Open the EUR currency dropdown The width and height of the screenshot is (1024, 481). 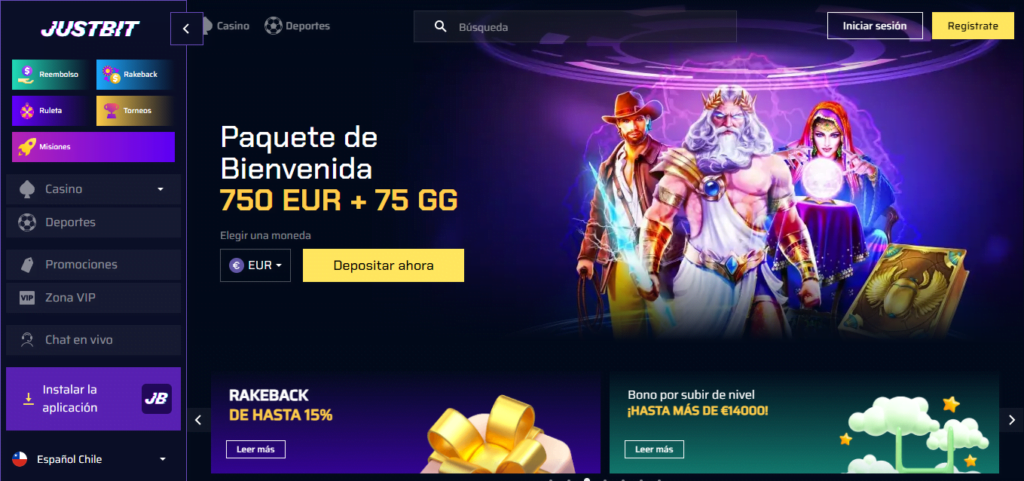[255, 266]
